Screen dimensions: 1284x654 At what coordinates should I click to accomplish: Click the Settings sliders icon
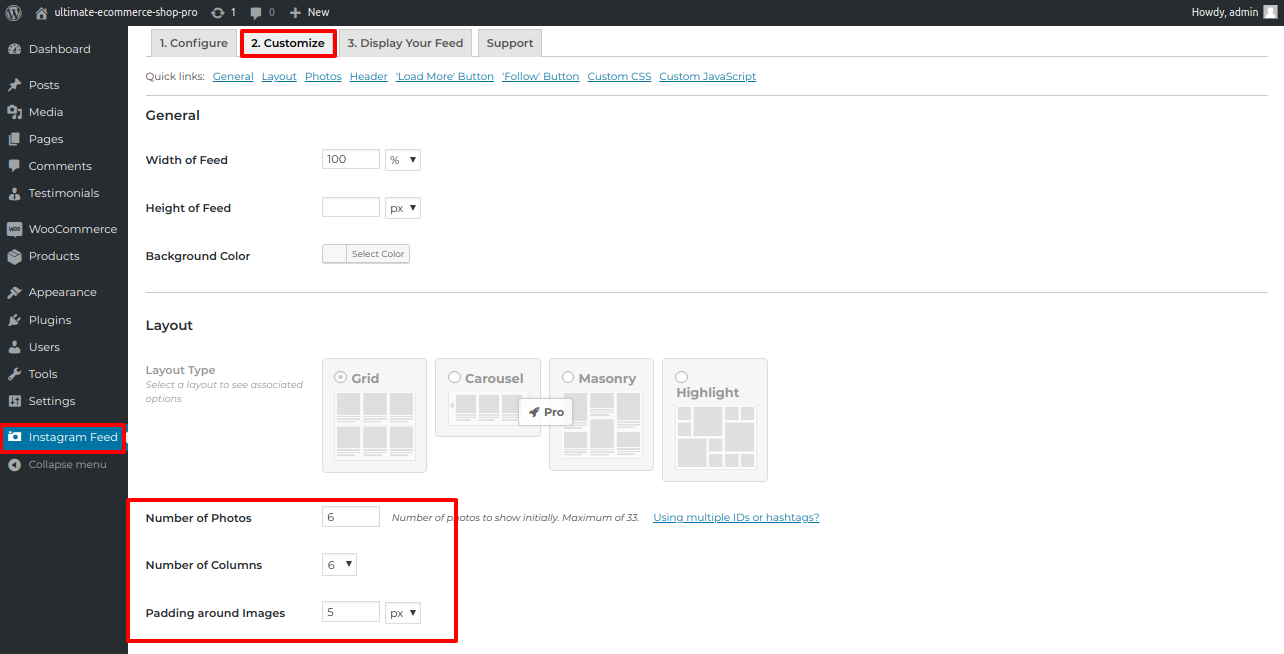point(14,401)
